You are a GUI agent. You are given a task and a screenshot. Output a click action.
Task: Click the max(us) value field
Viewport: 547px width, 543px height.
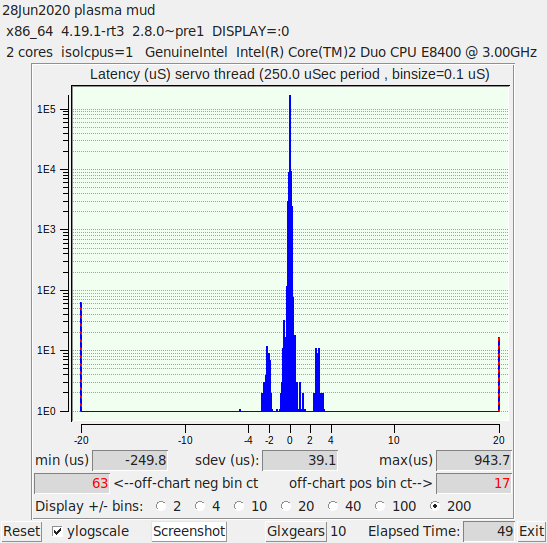[x=474, y=460]
